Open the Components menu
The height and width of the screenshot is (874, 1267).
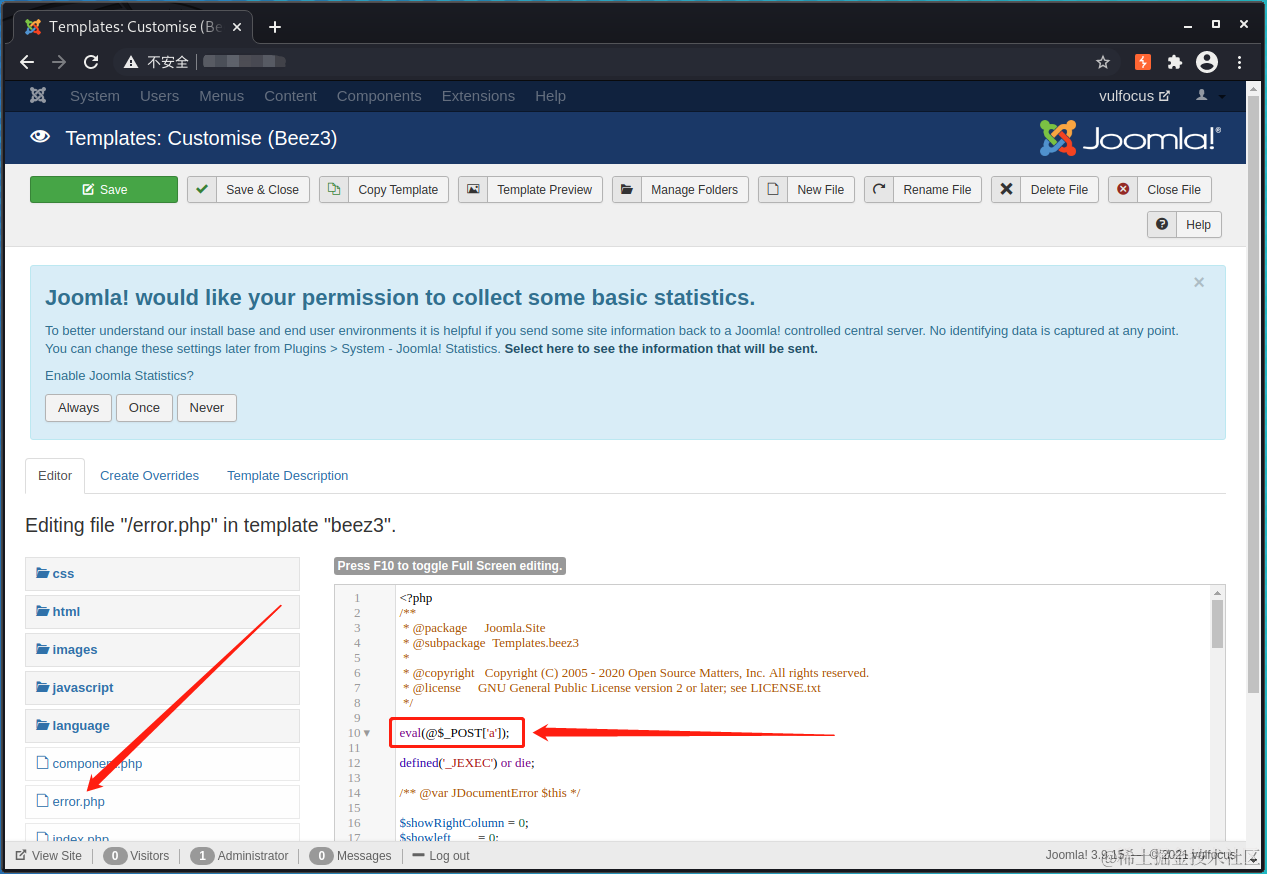(379, 96)
